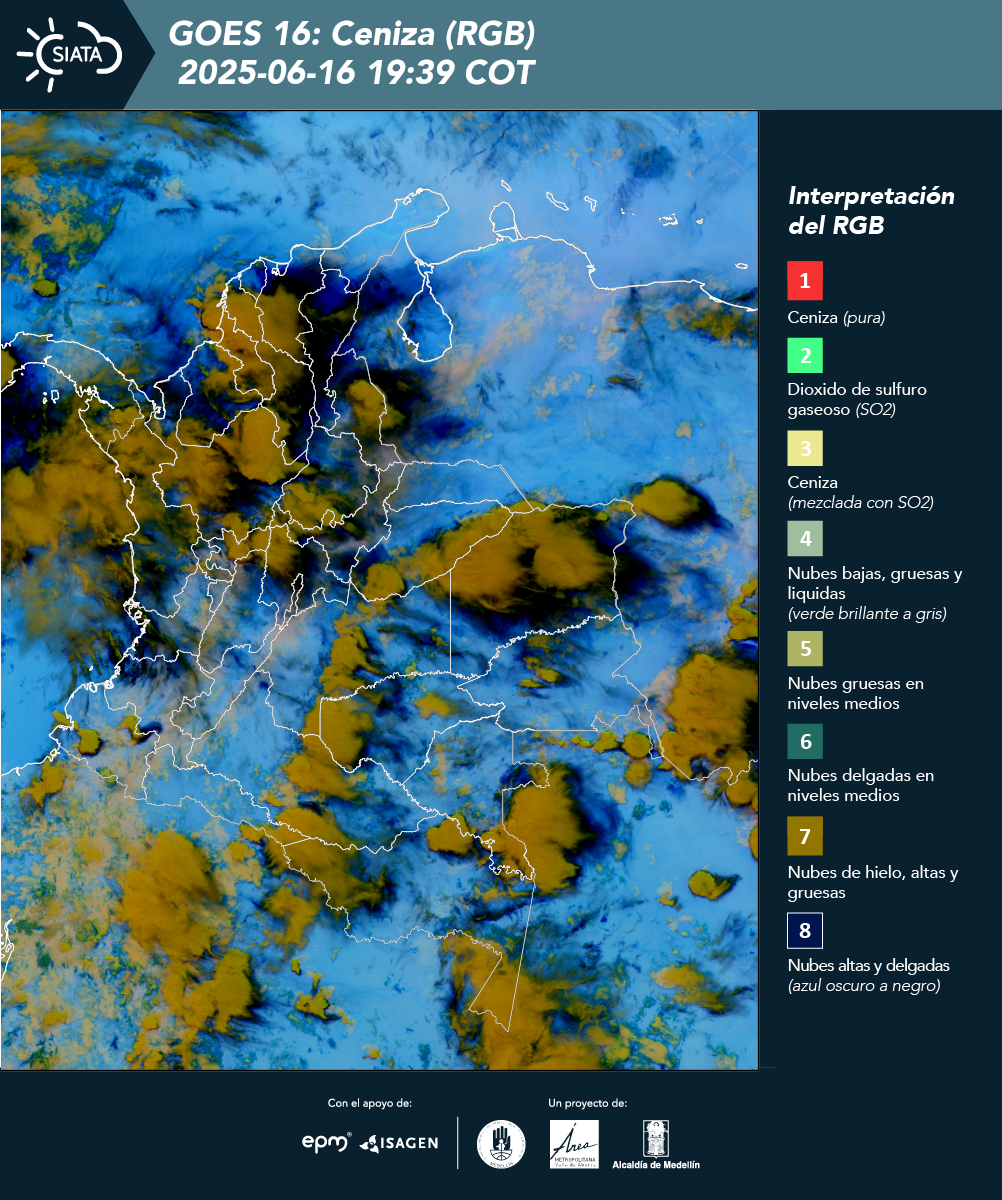Screen dimensions: 1002x1200
Task: Click the dark teal swatch numbered 6
Action: (805, 742)
